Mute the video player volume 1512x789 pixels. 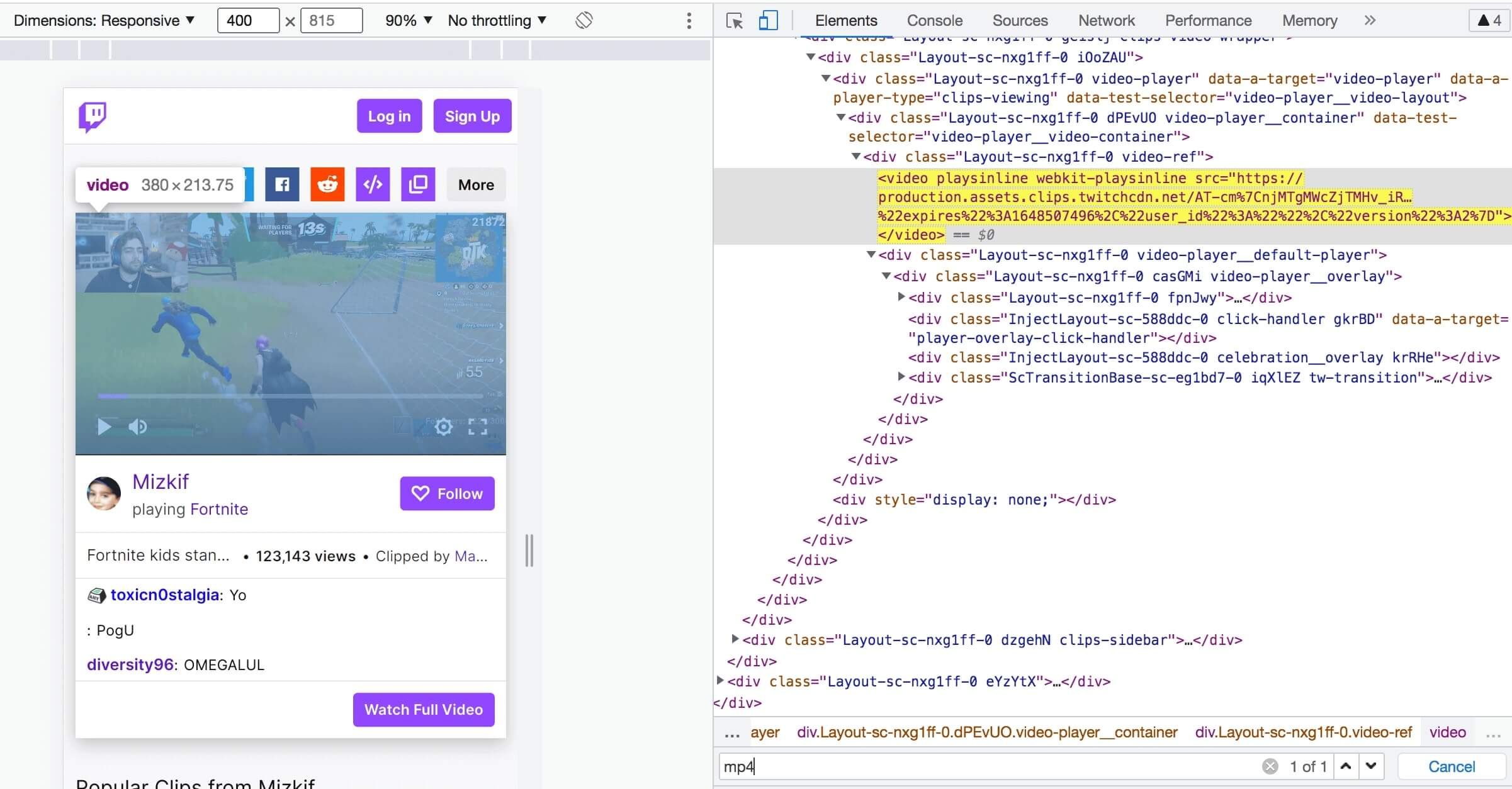click(138, 427)
